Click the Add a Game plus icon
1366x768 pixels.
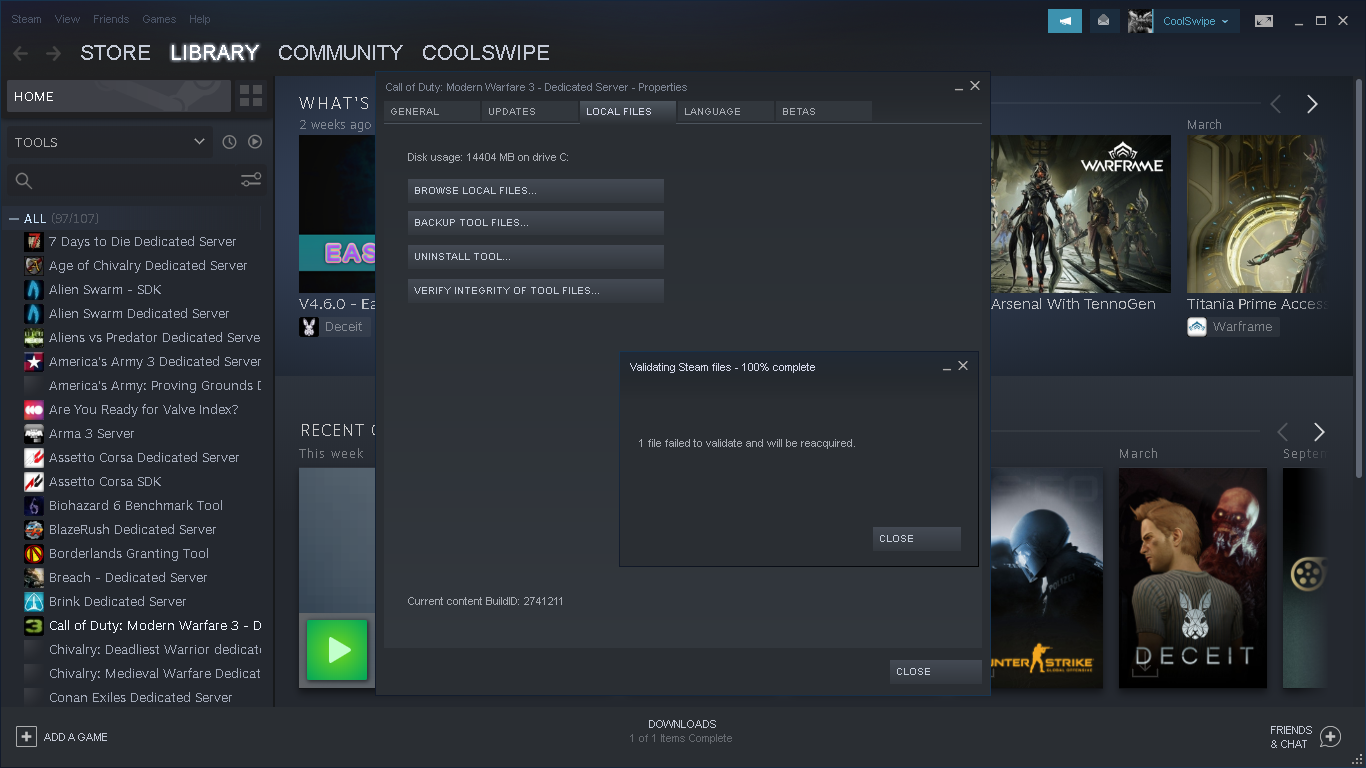(26, 737)
